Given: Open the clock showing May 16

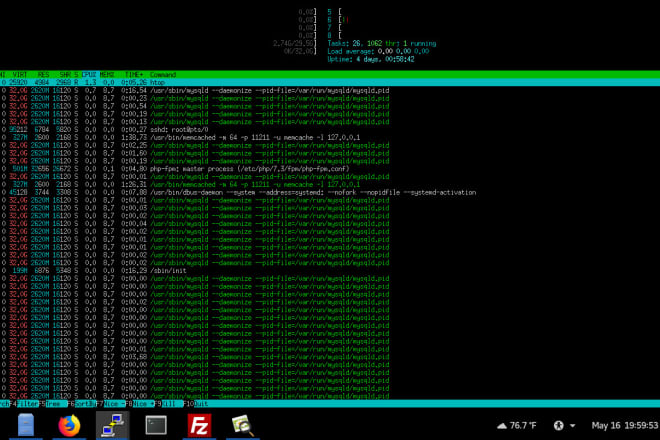Looking at the screenshot, I should tap(625, 426).
